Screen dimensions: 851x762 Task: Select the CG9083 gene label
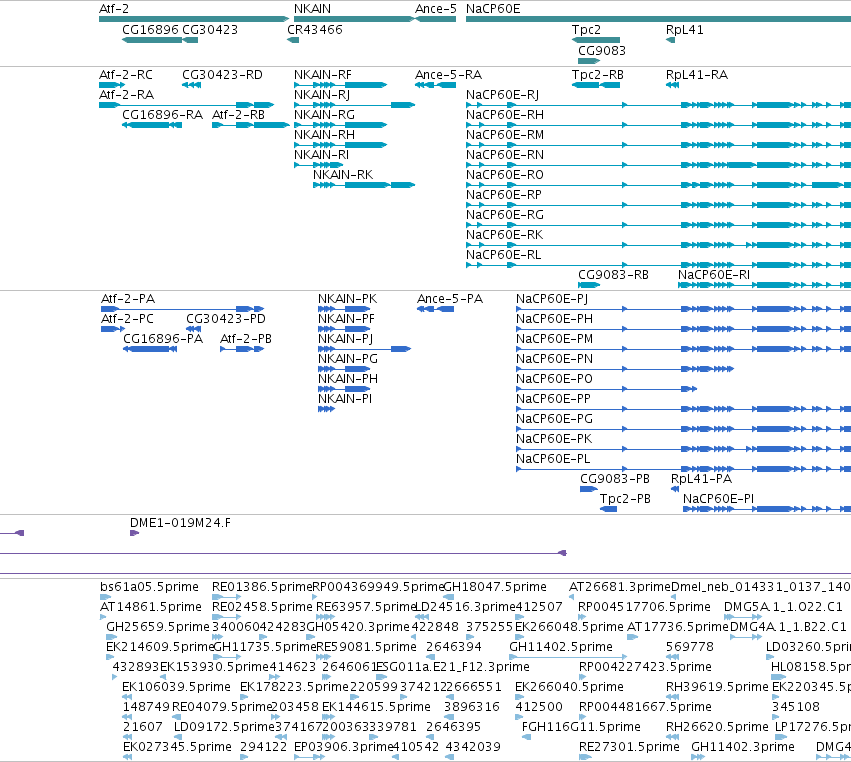point(602,51)
